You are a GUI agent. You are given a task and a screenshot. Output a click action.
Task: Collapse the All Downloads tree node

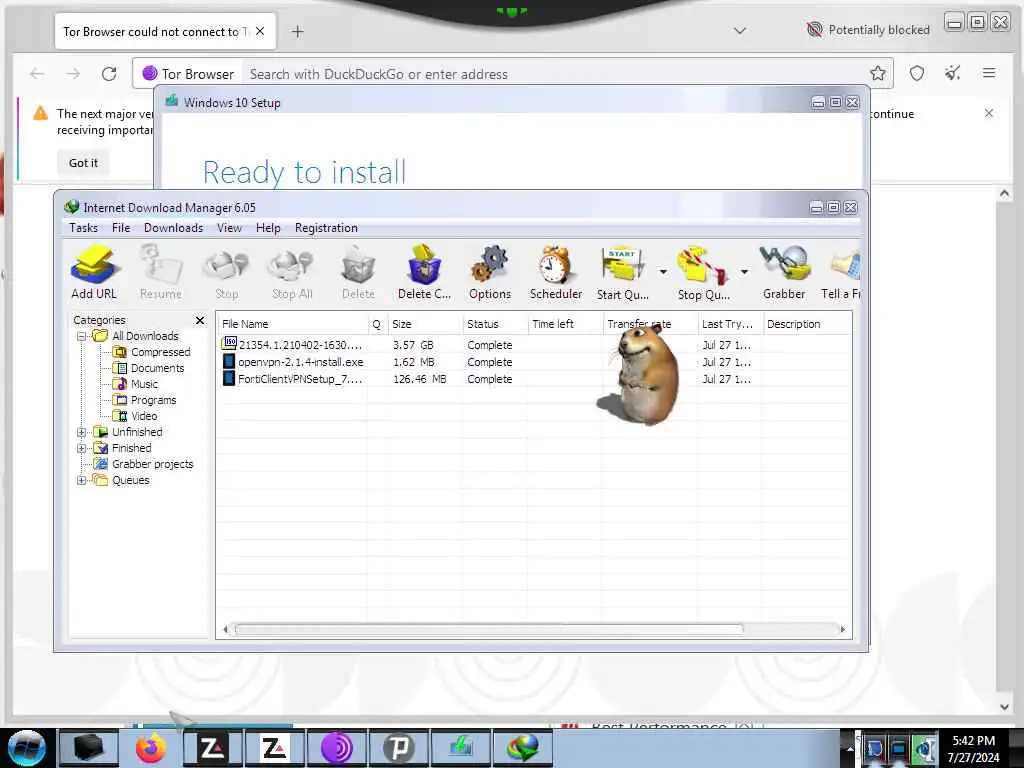[82, 336]
